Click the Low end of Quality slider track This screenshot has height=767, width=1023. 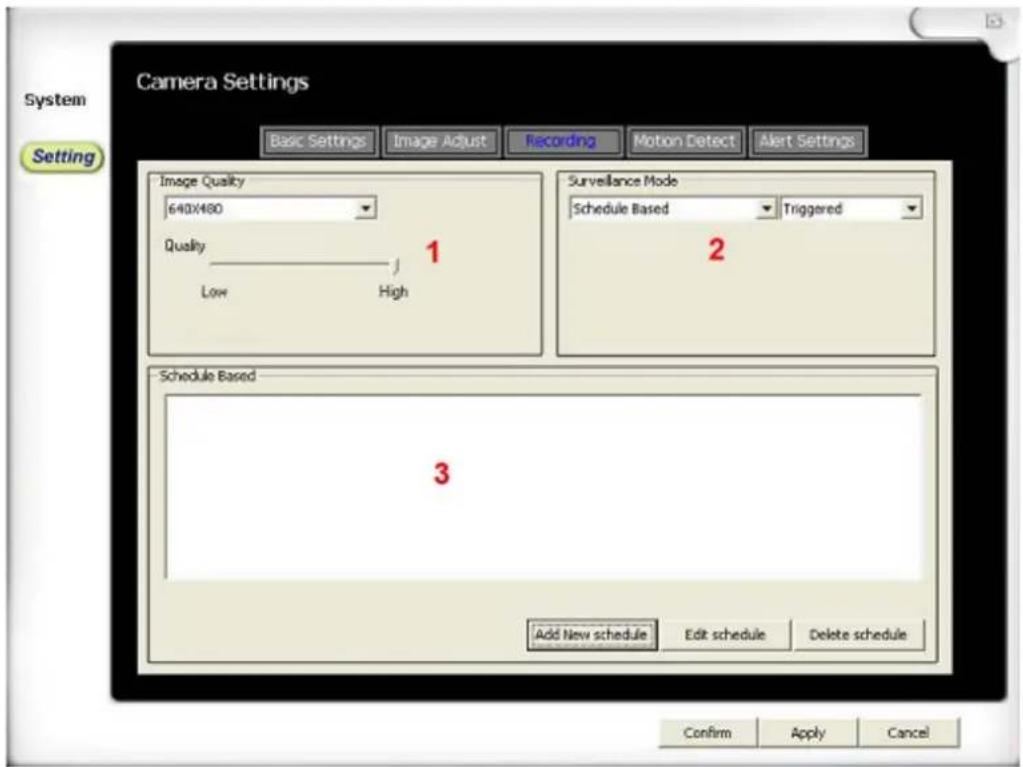[x=214, y=265]
